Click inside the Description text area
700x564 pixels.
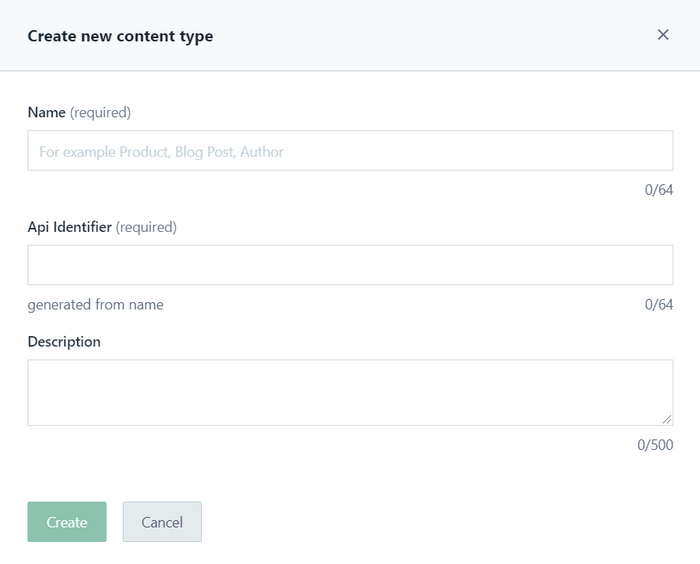point(350,392)
